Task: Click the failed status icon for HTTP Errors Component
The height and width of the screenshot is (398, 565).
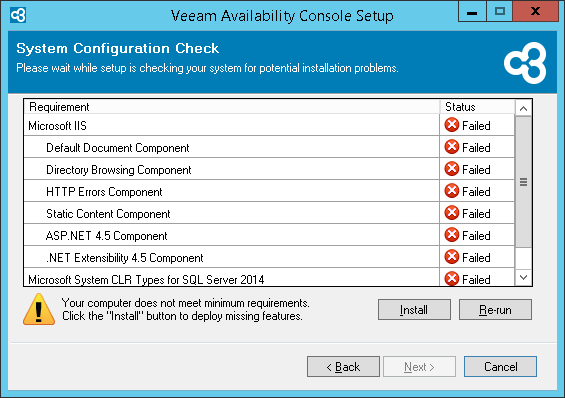Action: (x=451, y=191)
